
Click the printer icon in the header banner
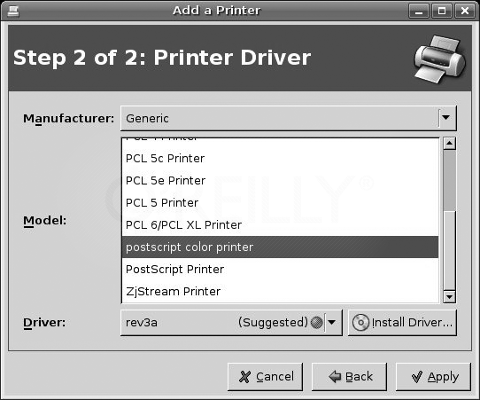pyautogui.click(x=440, y=59)
